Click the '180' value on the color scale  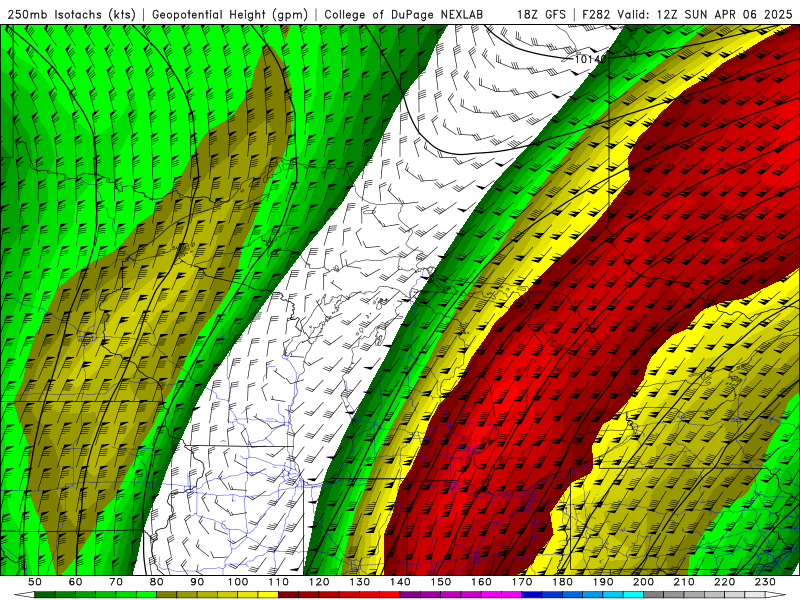pyautogui.click(x=563, y=582)
